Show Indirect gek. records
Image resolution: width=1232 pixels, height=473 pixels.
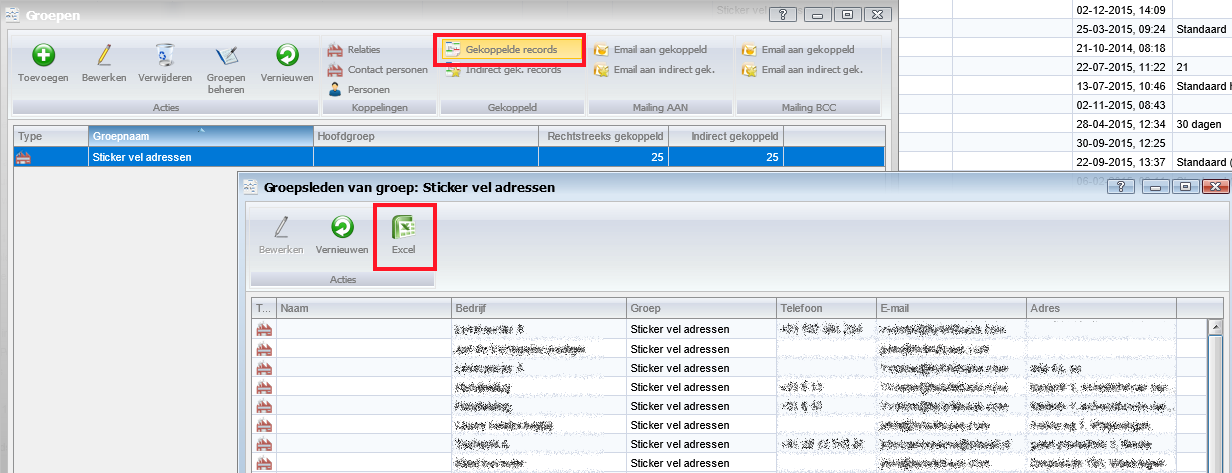512,70
